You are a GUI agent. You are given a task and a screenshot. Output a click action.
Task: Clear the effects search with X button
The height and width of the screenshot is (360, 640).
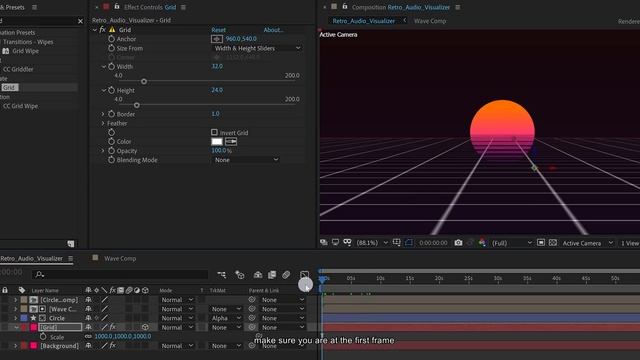tap(80, 21)
